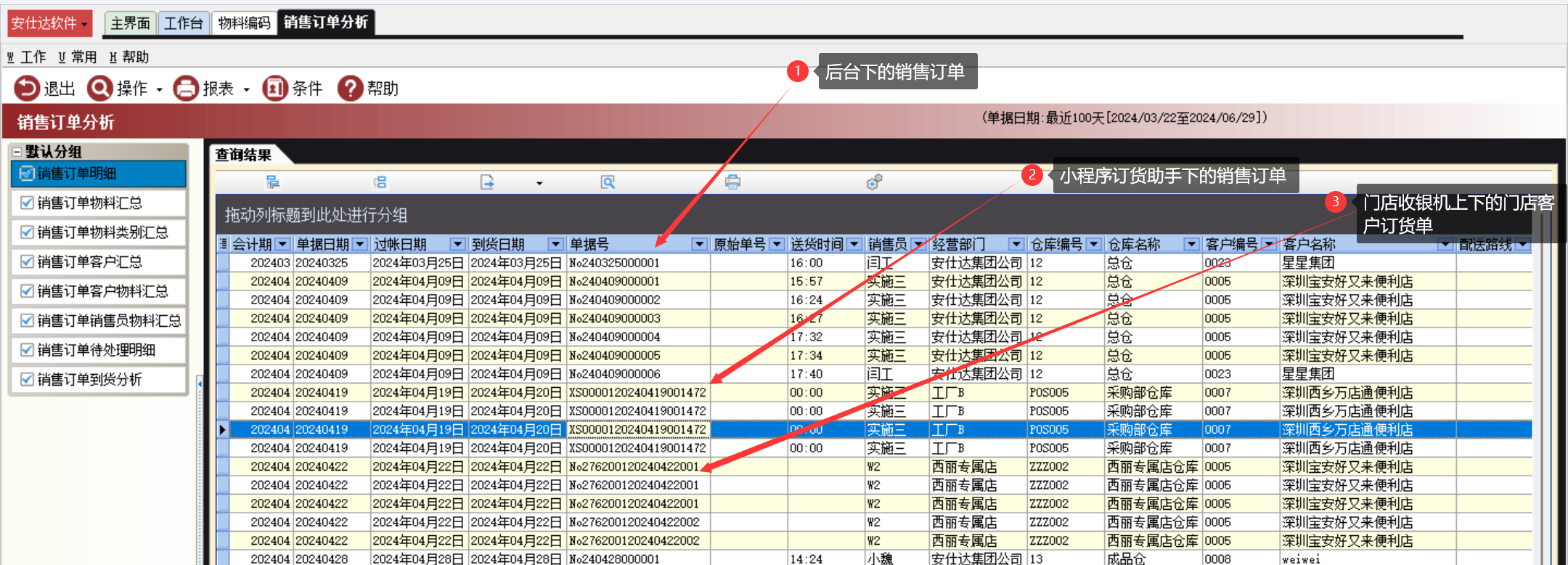Click the 帮助 question mark icon
This screenshot has width=1568, height=565.
(350, 89)
